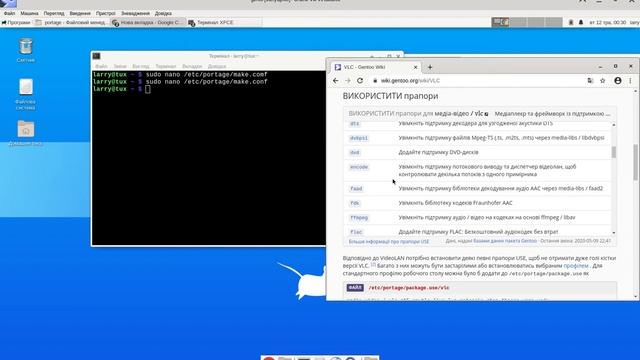Switch to portage file manager taskbar item

click(71, 22)
